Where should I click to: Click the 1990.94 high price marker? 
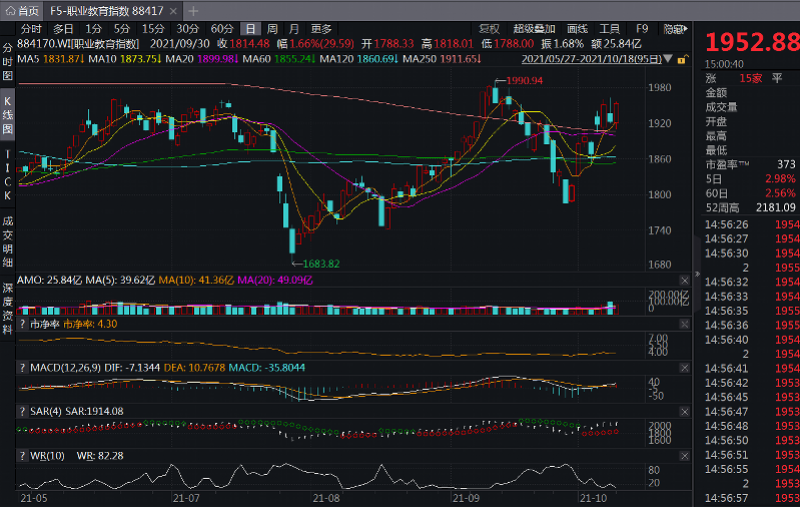tap(524, 81)
